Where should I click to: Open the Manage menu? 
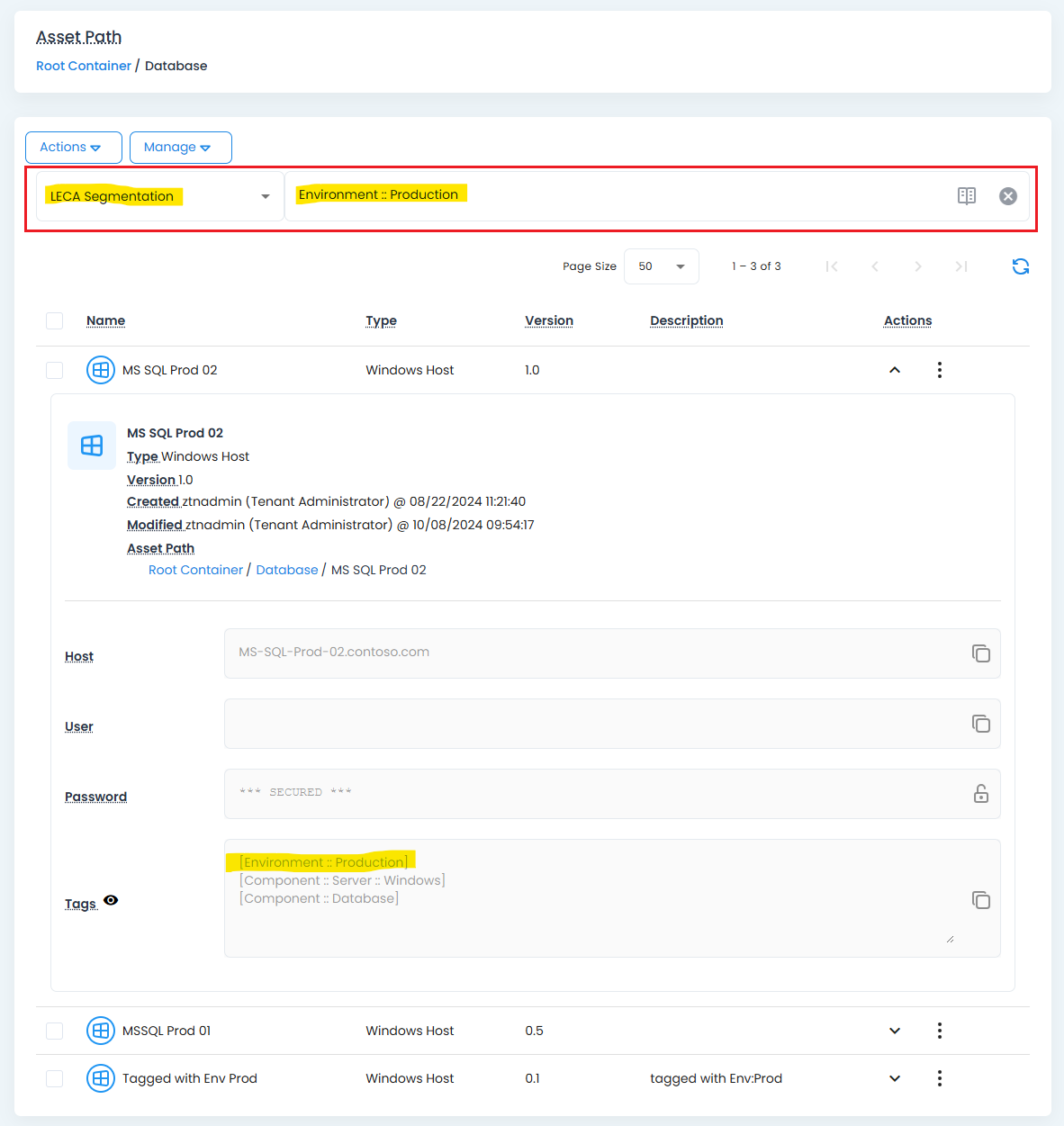click(x=180, y=148)
